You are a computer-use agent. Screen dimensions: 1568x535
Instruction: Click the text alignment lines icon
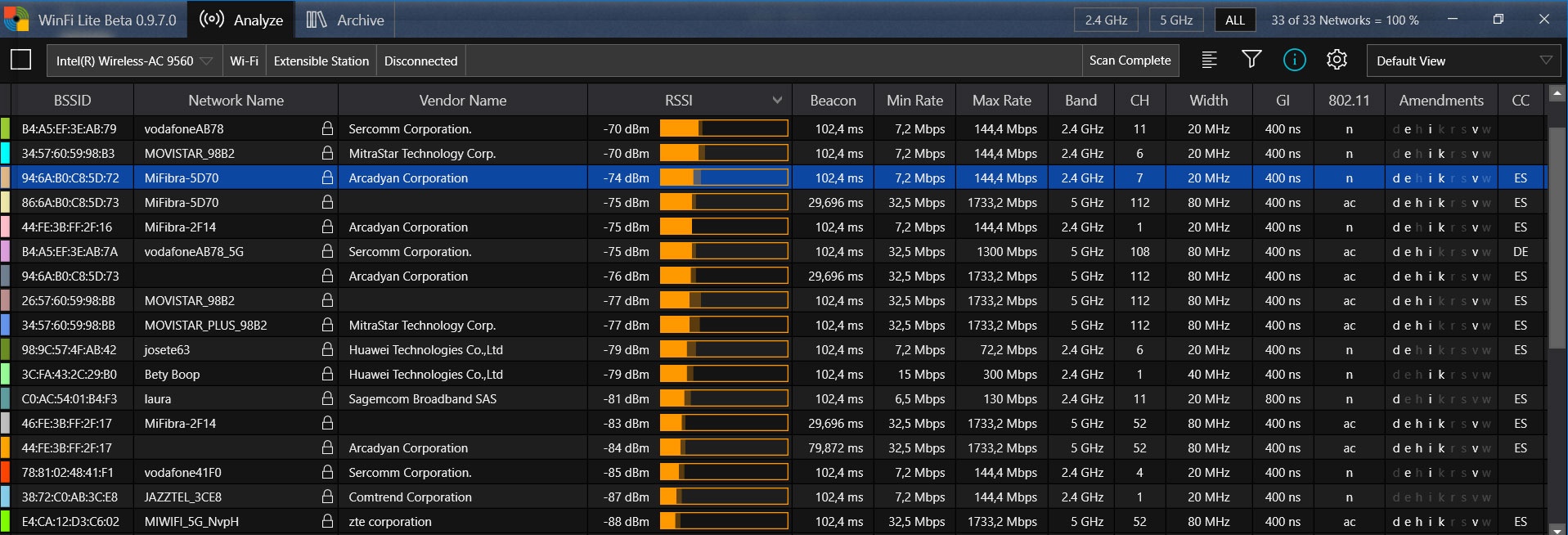point(1209,60)
